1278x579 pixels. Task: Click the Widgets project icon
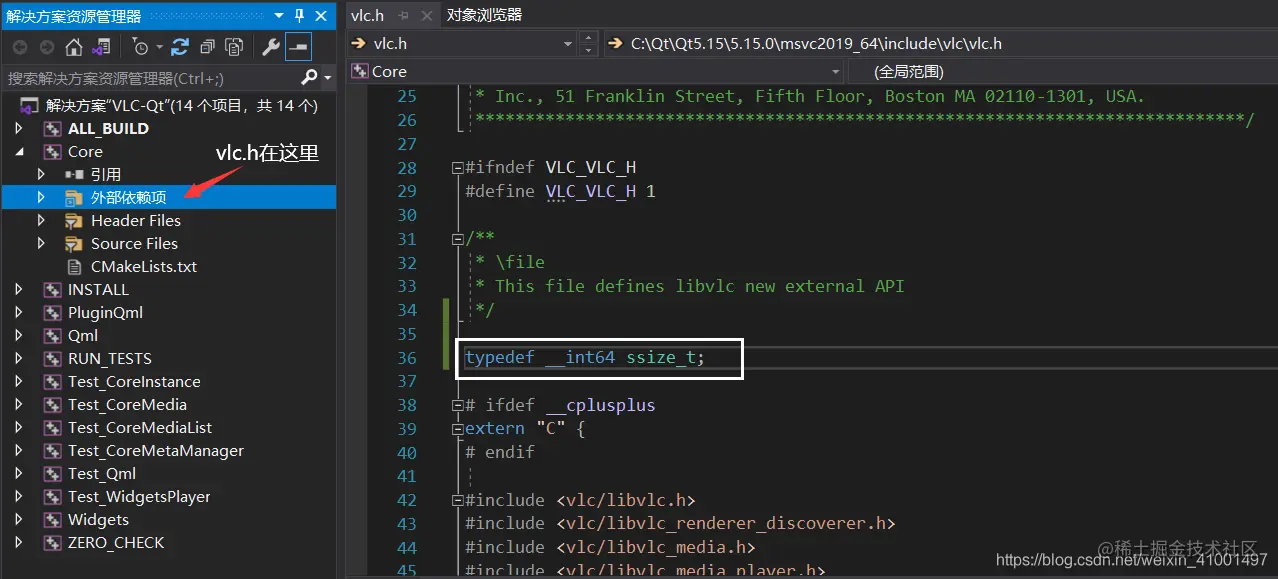[x=52, y=520]
